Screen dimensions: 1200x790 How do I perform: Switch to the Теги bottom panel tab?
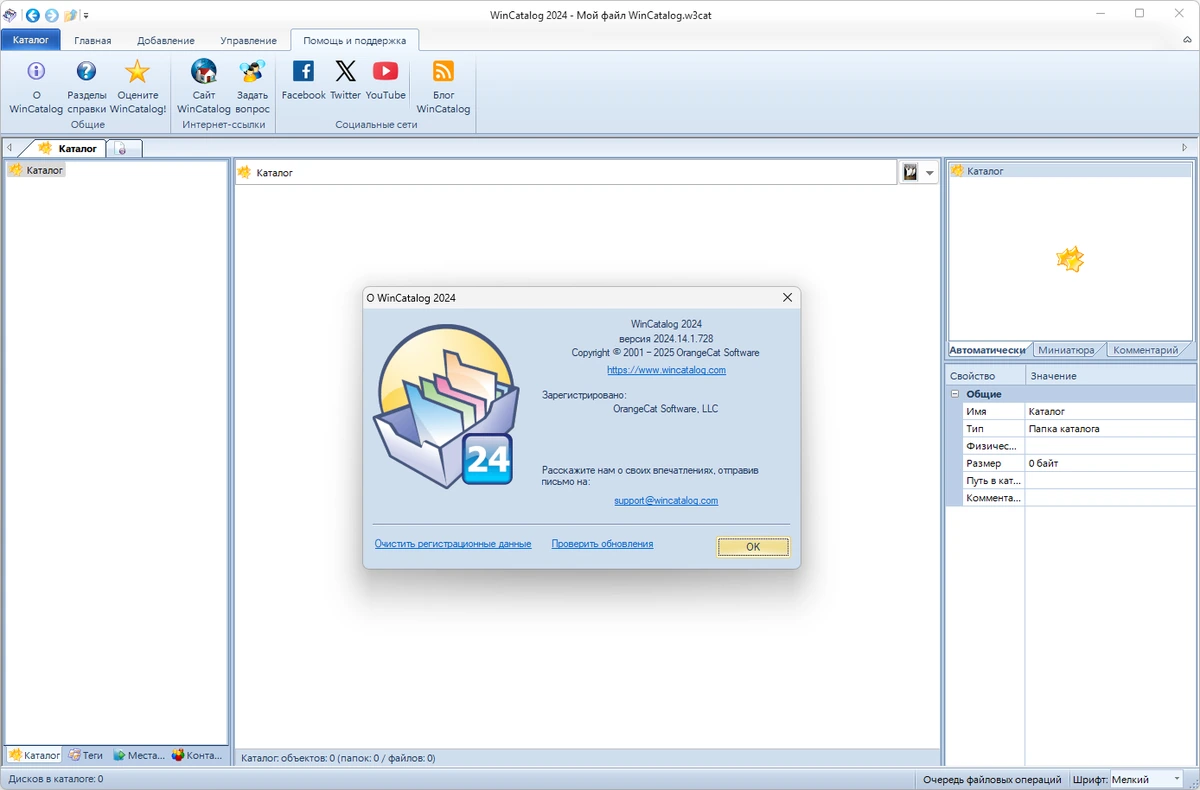(86, 755)
